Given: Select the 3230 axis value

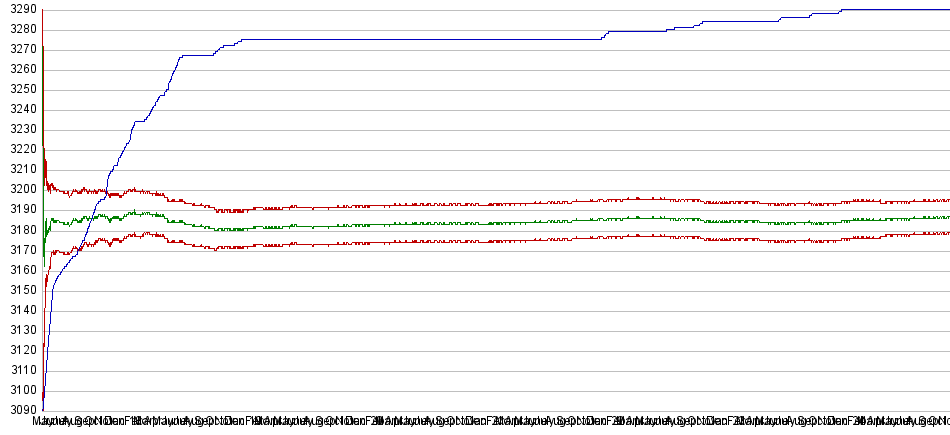Looking at the screenshot, I should click(19, 130).
